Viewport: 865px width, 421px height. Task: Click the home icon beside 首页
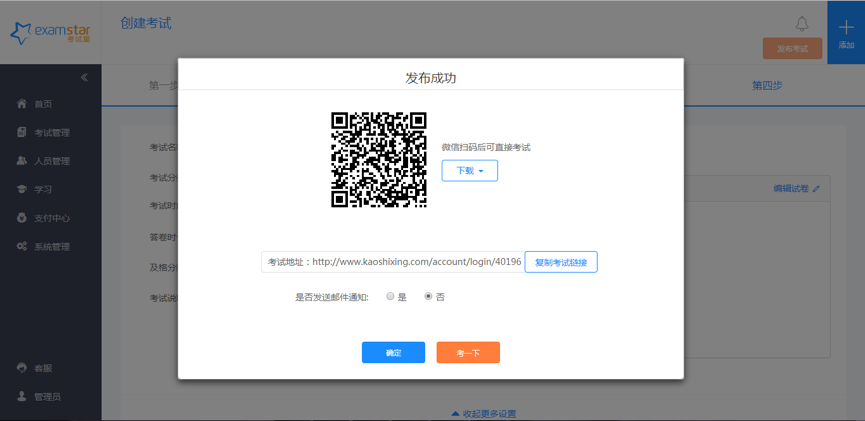pyautogui.click(x=22, y=104)
